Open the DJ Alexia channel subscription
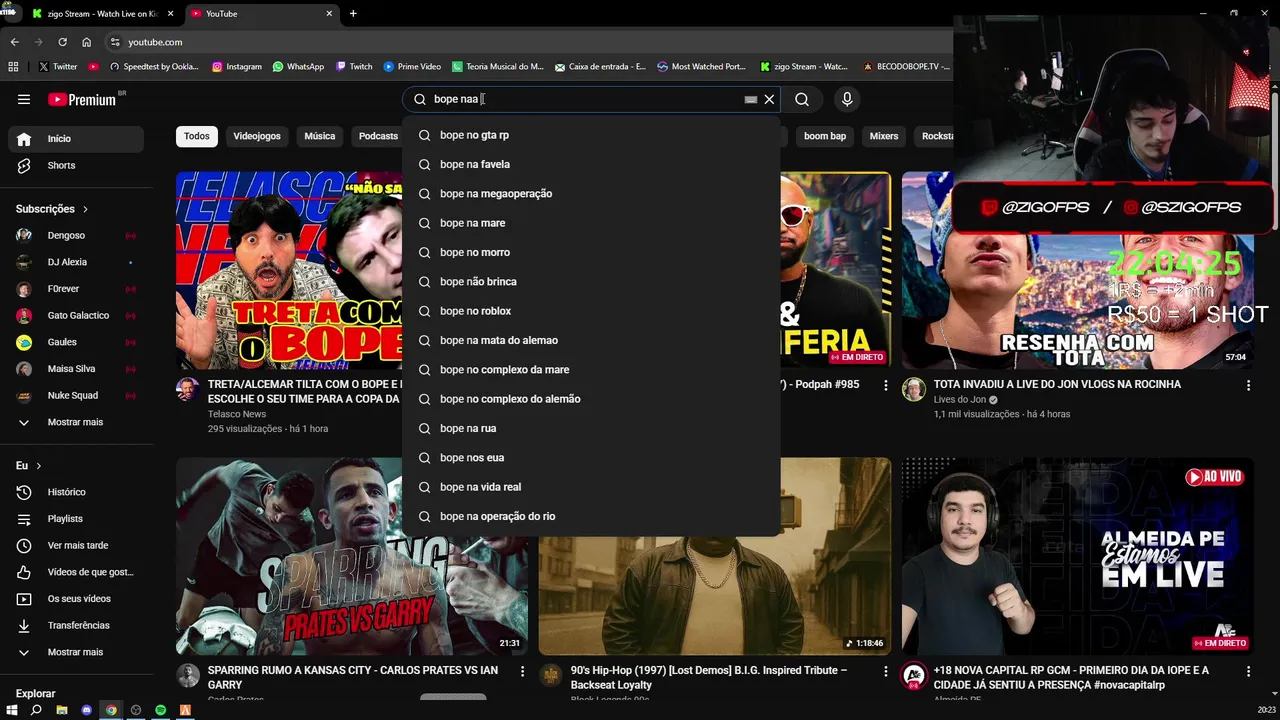 click(76, 262)
